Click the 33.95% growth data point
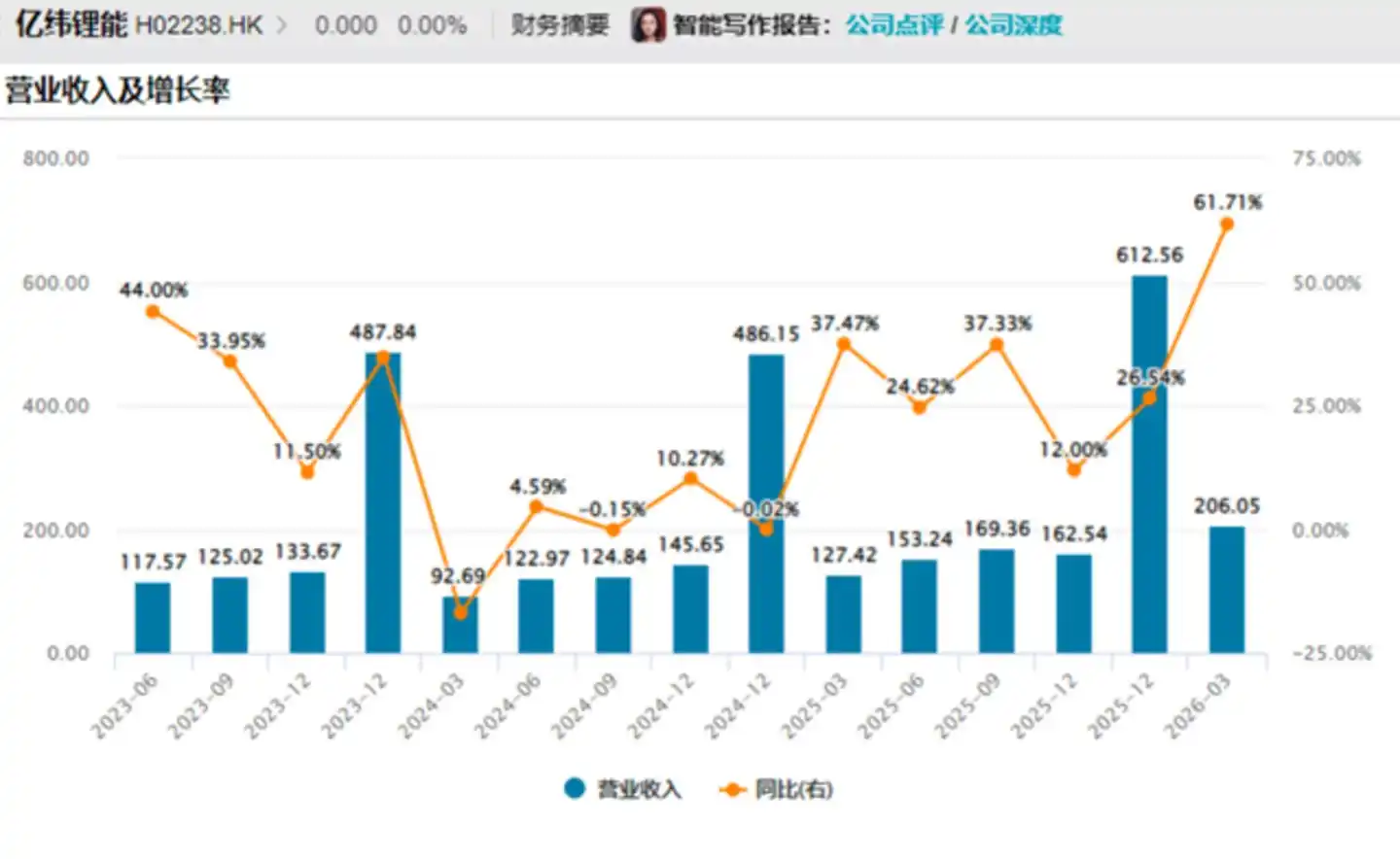1400x859 pixels. coord(229,361)
